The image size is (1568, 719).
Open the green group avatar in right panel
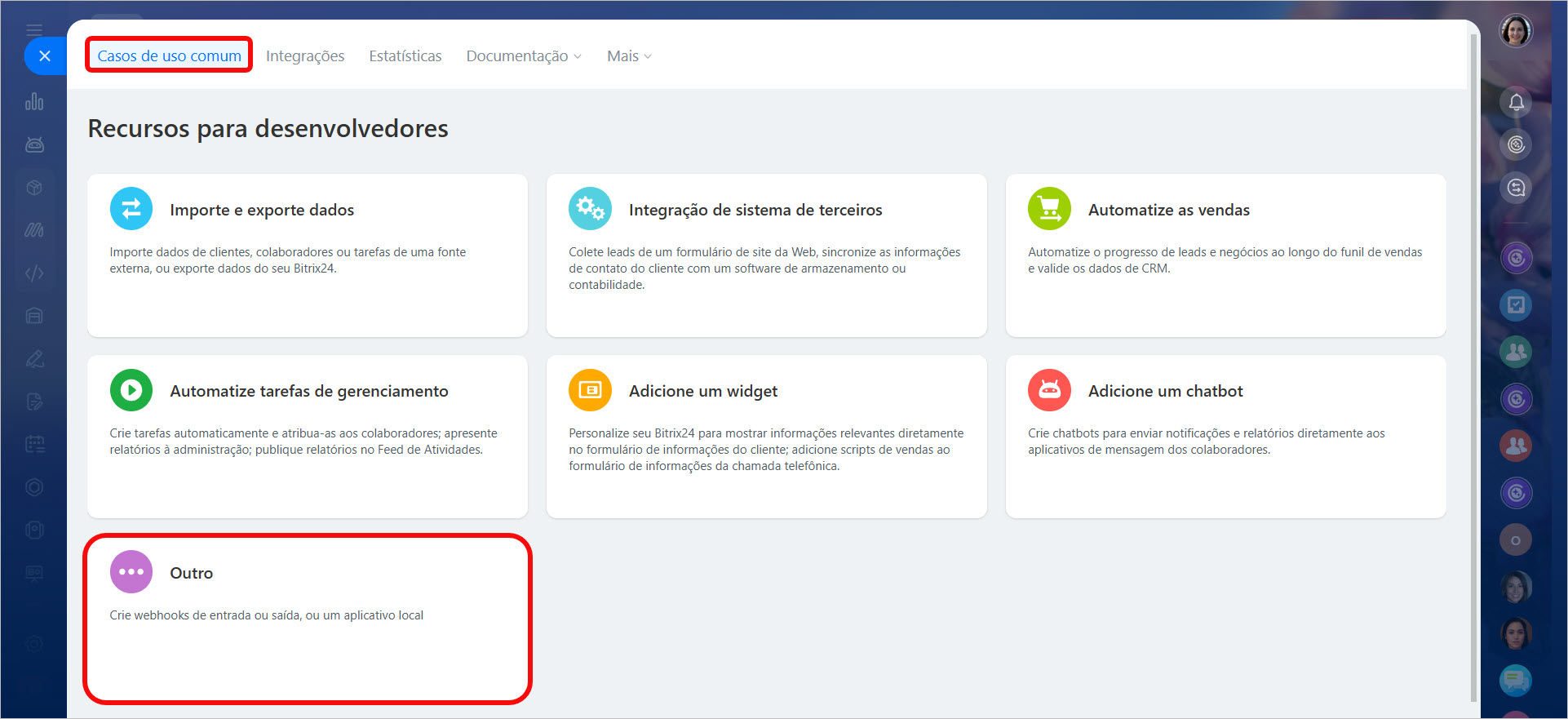[x=1516, y=352]
